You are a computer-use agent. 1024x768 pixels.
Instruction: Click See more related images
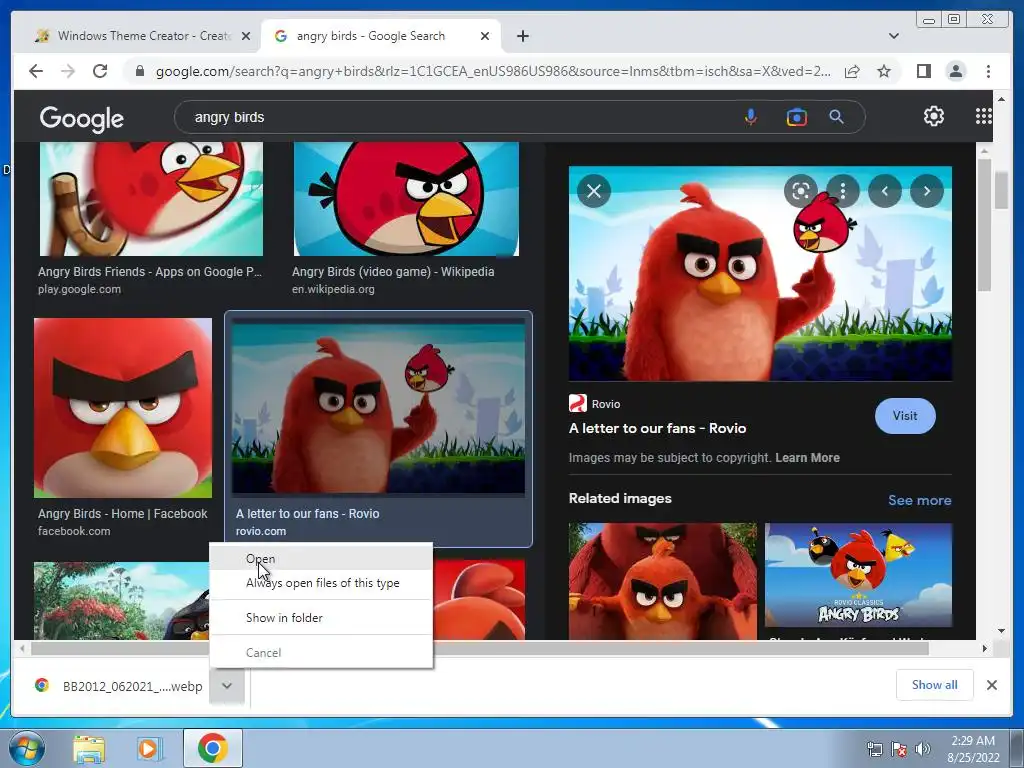pos(920,500)
